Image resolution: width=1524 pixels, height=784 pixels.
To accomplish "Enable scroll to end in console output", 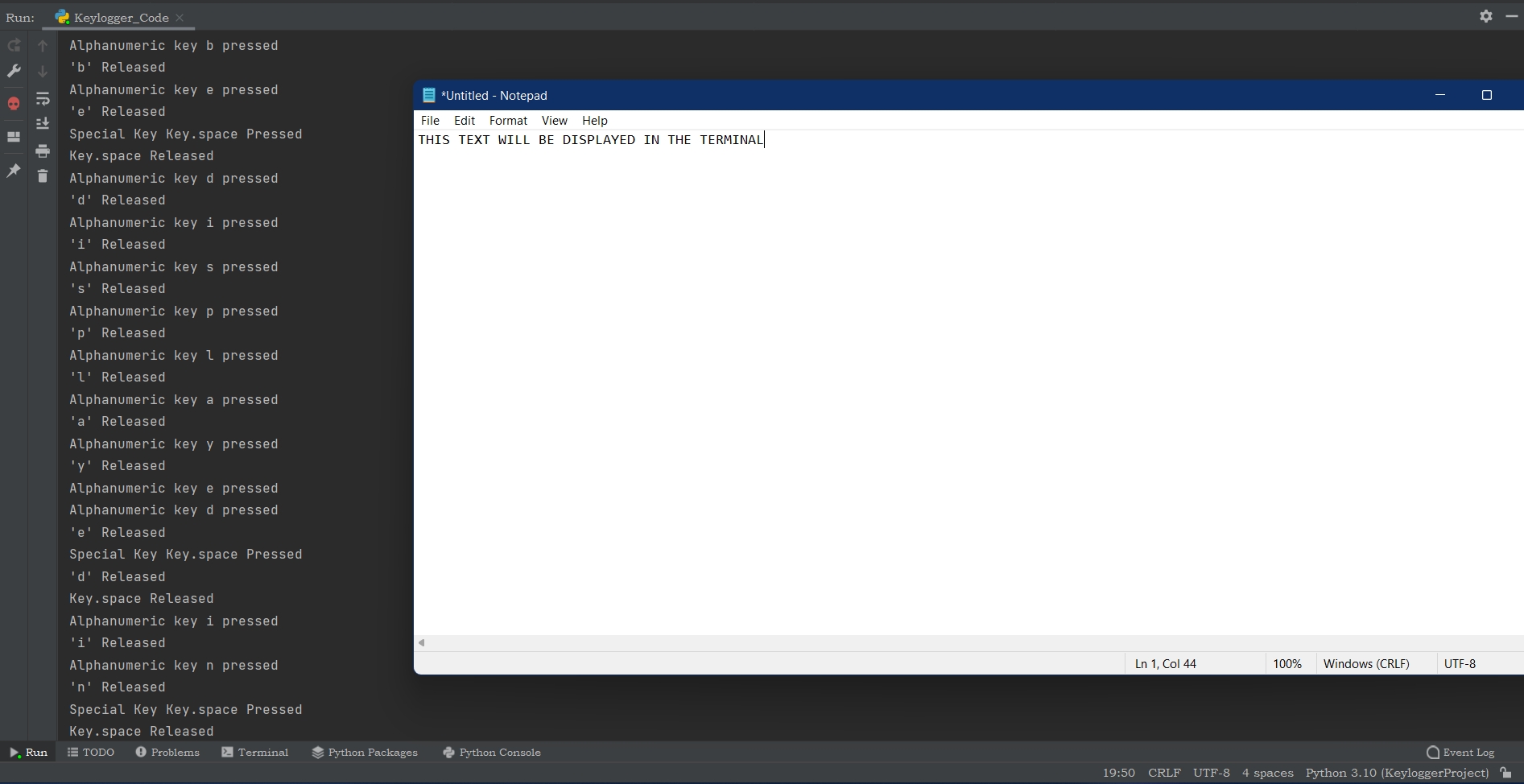I will 43,122.
